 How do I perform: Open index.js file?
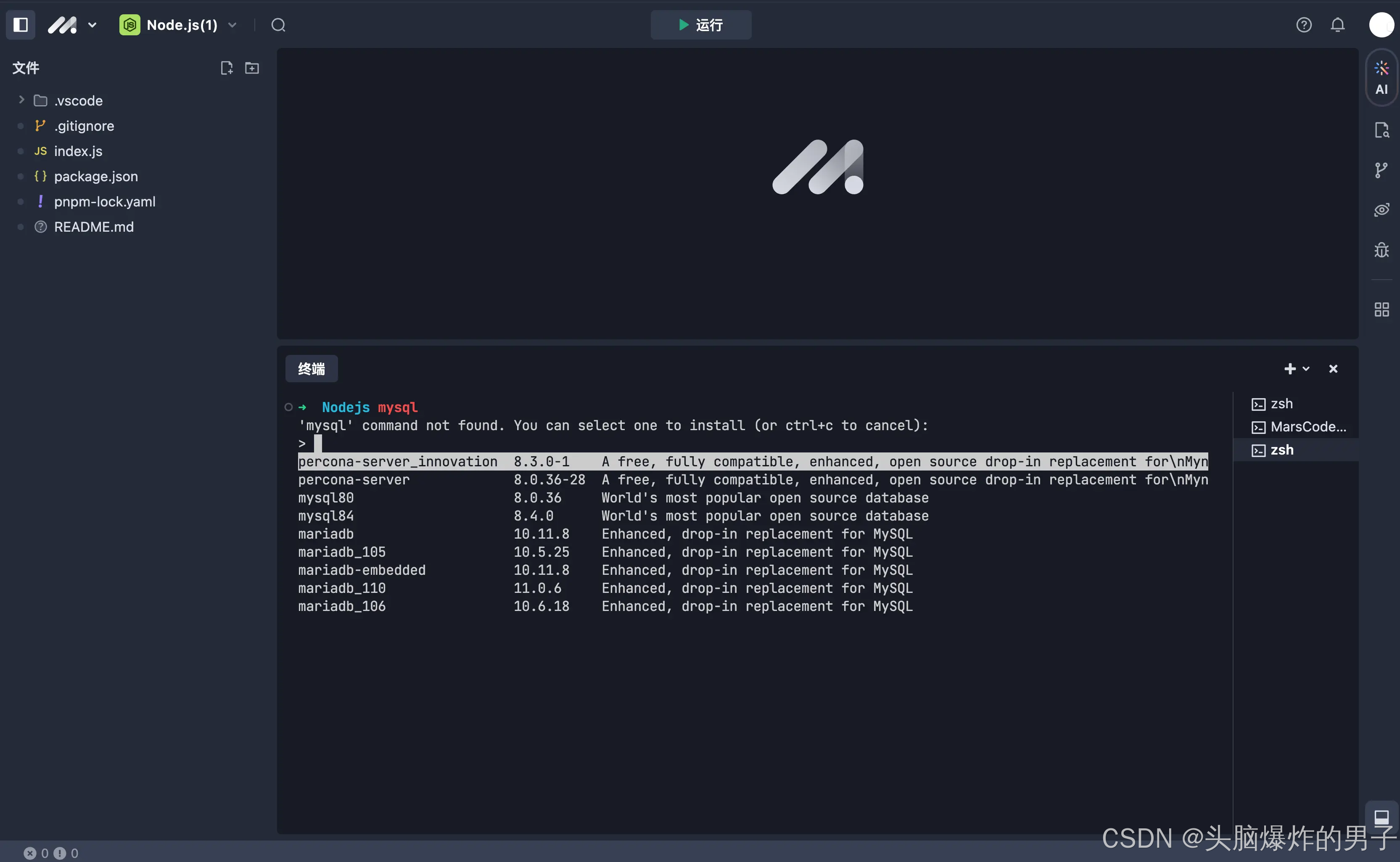click(78, 151)
